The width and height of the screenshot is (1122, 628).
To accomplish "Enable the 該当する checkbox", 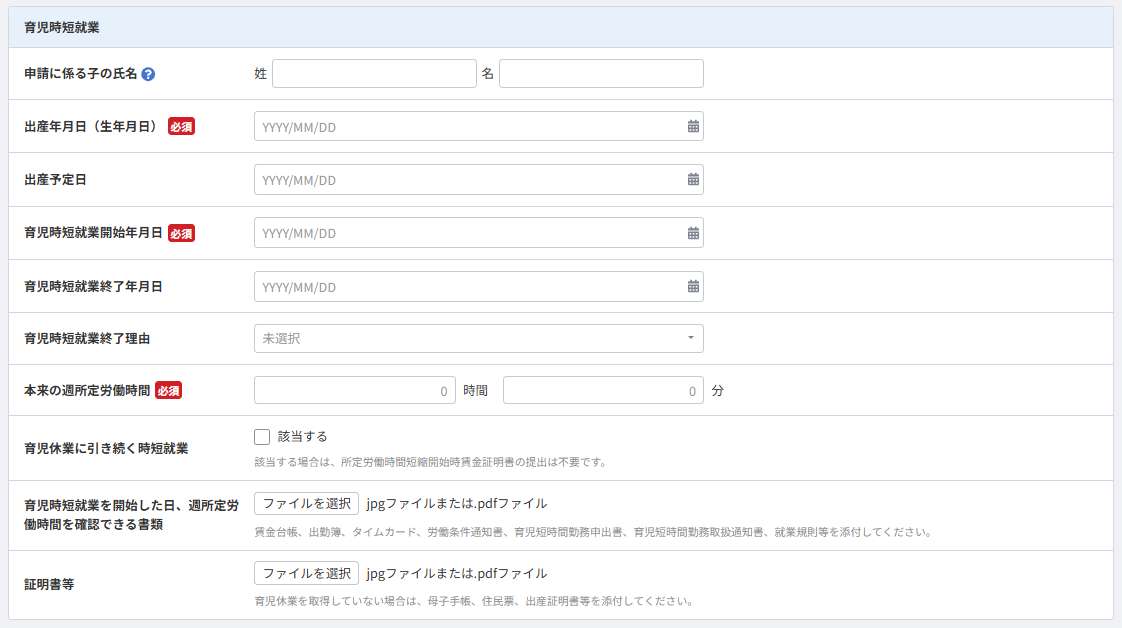I will (262, 437).
